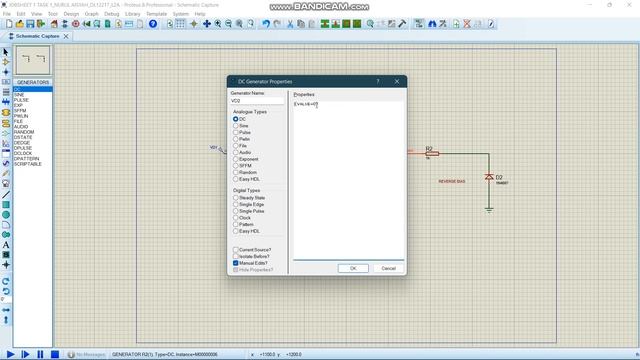Click the Home house icon in the toolbar
This screenshot has width=640, height=360.
(x=54, y=24)
